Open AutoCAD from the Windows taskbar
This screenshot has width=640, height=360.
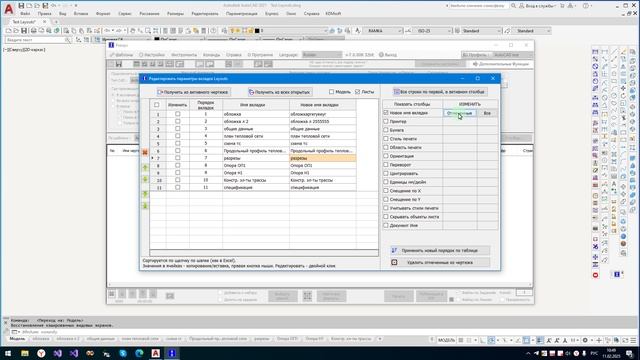coord(156,353)
